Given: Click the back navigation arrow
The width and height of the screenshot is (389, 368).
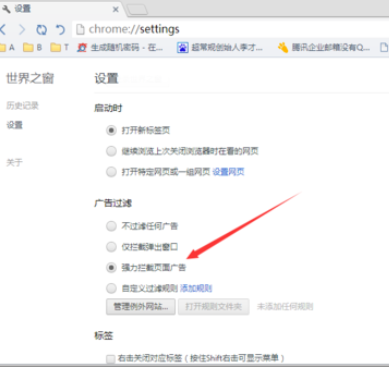Looking at the screenshot, I should coord(3,30).
